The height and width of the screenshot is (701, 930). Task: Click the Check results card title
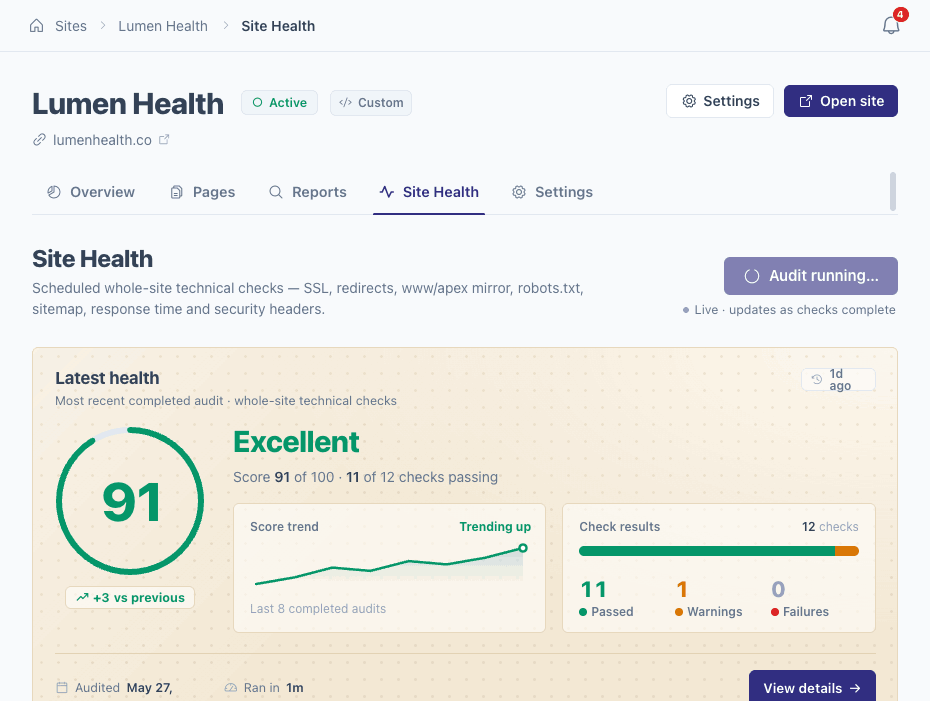tap(619, 527)
